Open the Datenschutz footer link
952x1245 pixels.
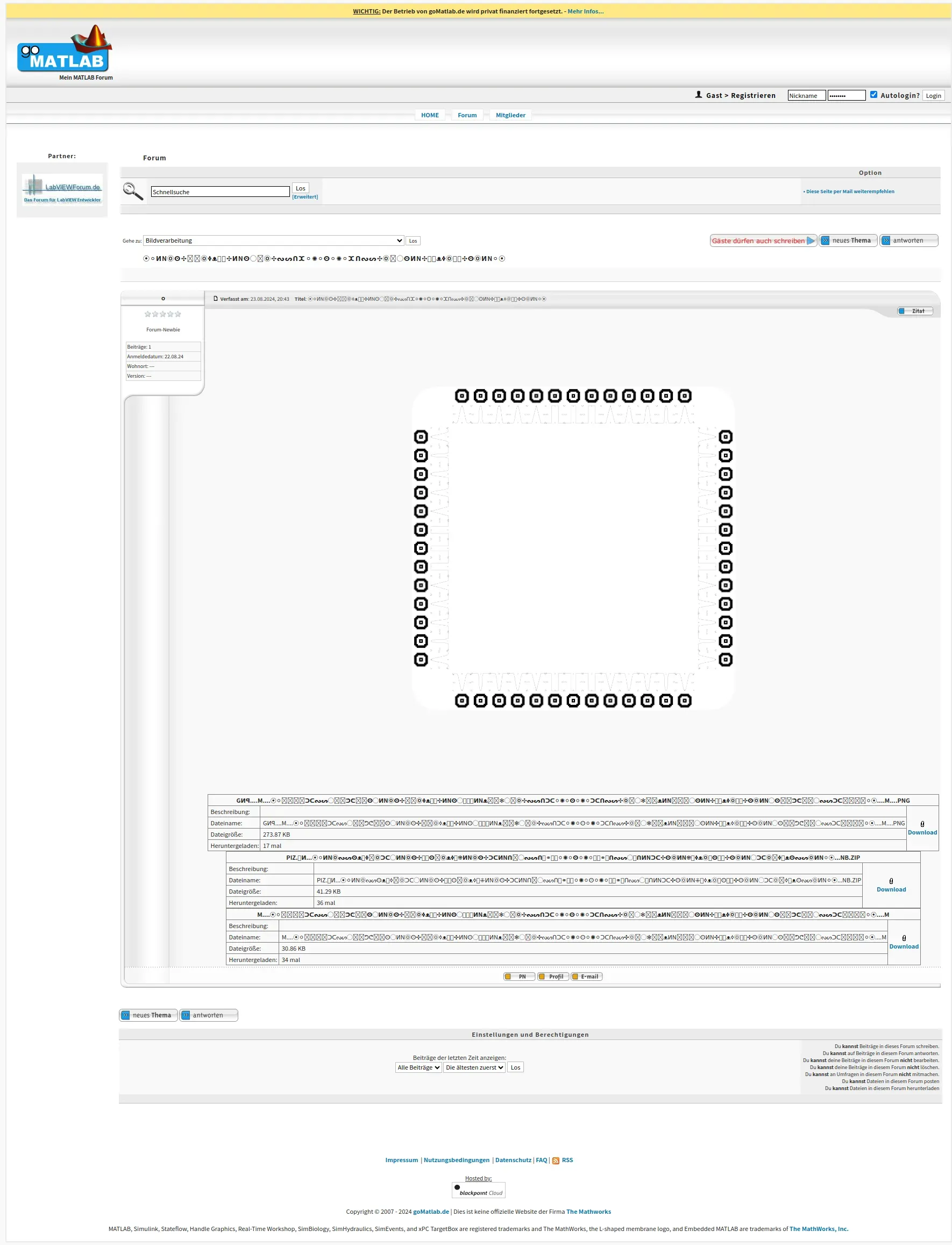click(514, 1160)
